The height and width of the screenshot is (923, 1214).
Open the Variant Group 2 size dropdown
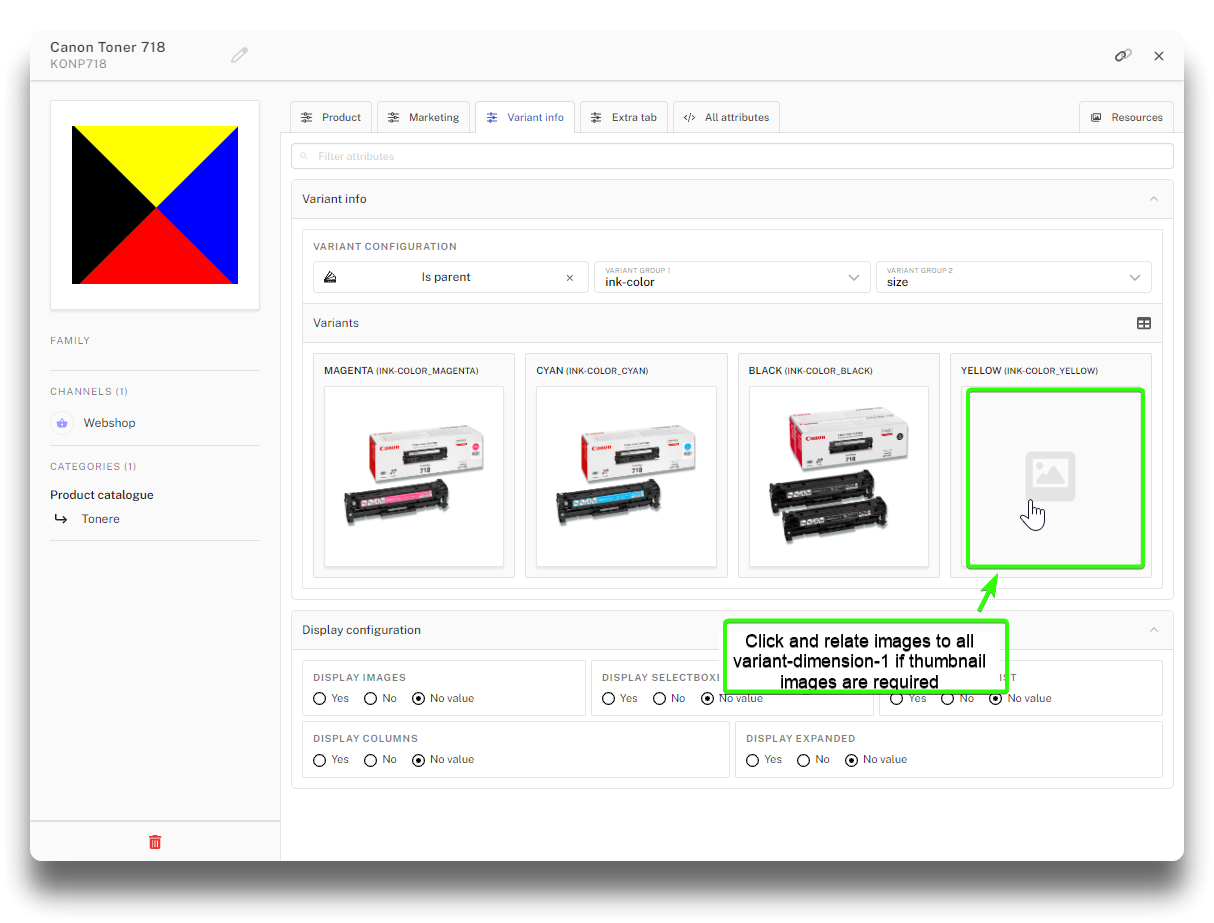[1013, 277]
